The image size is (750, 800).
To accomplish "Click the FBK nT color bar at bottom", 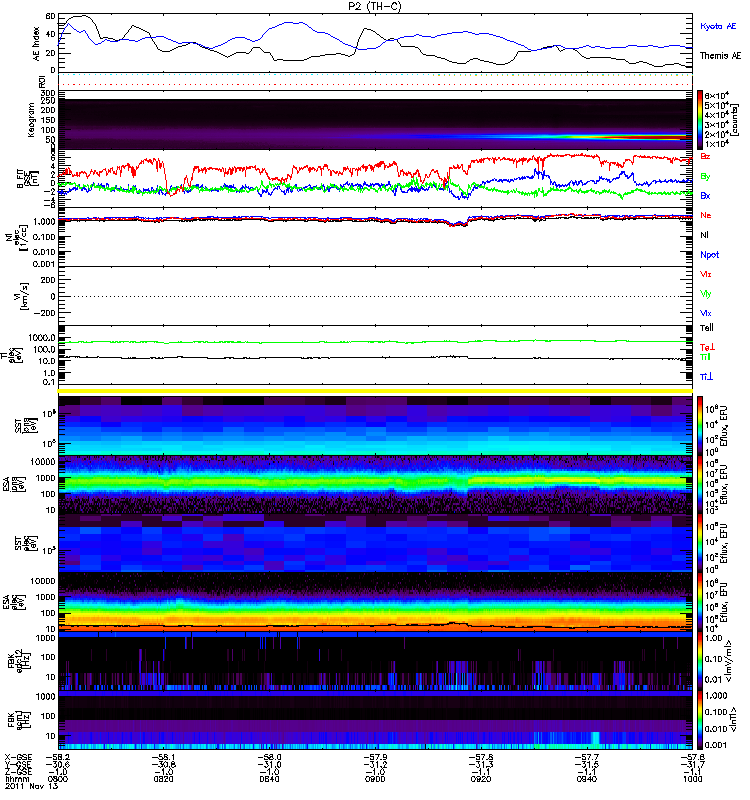I will [702, 719].
